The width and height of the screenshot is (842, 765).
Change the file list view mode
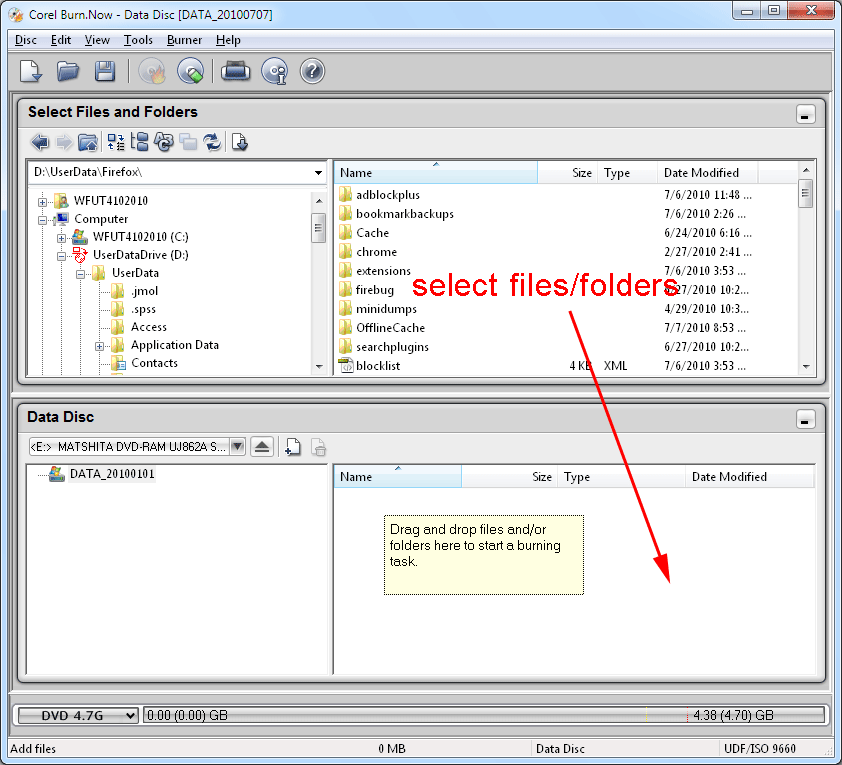point(115,142)
